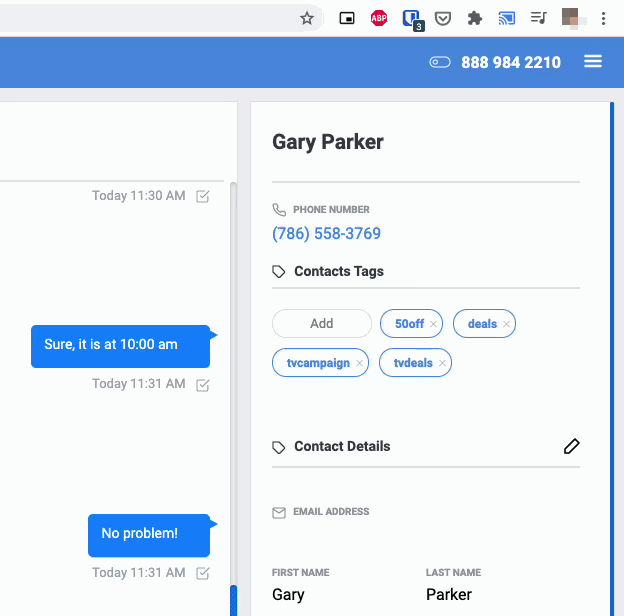
Task: Open Chrome's three-dot menu
Action: point(603,18)
